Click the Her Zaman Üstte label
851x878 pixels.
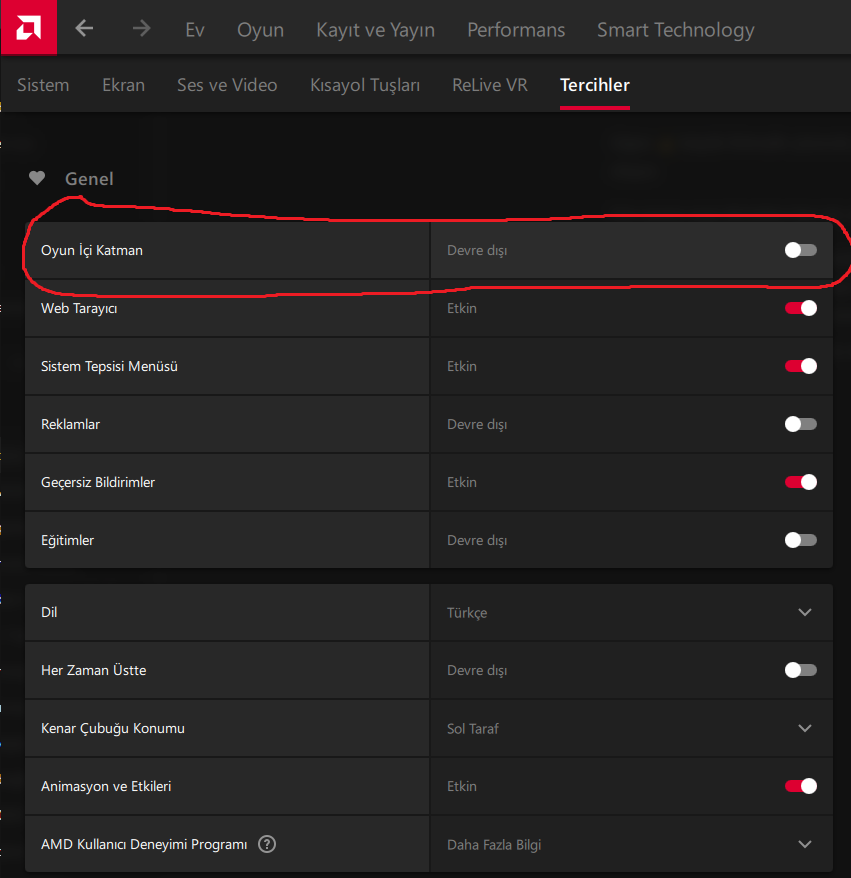tap(93, 670)
